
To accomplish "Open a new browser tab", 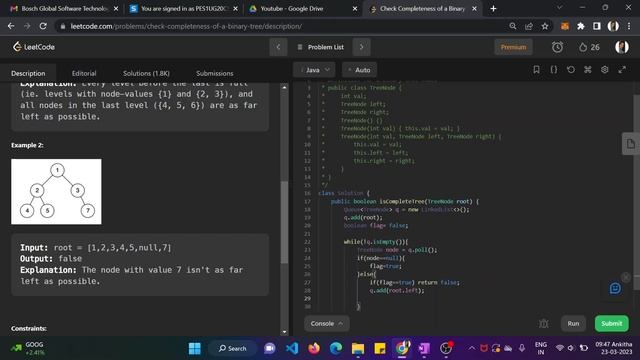I will click(x=493, y=9).
